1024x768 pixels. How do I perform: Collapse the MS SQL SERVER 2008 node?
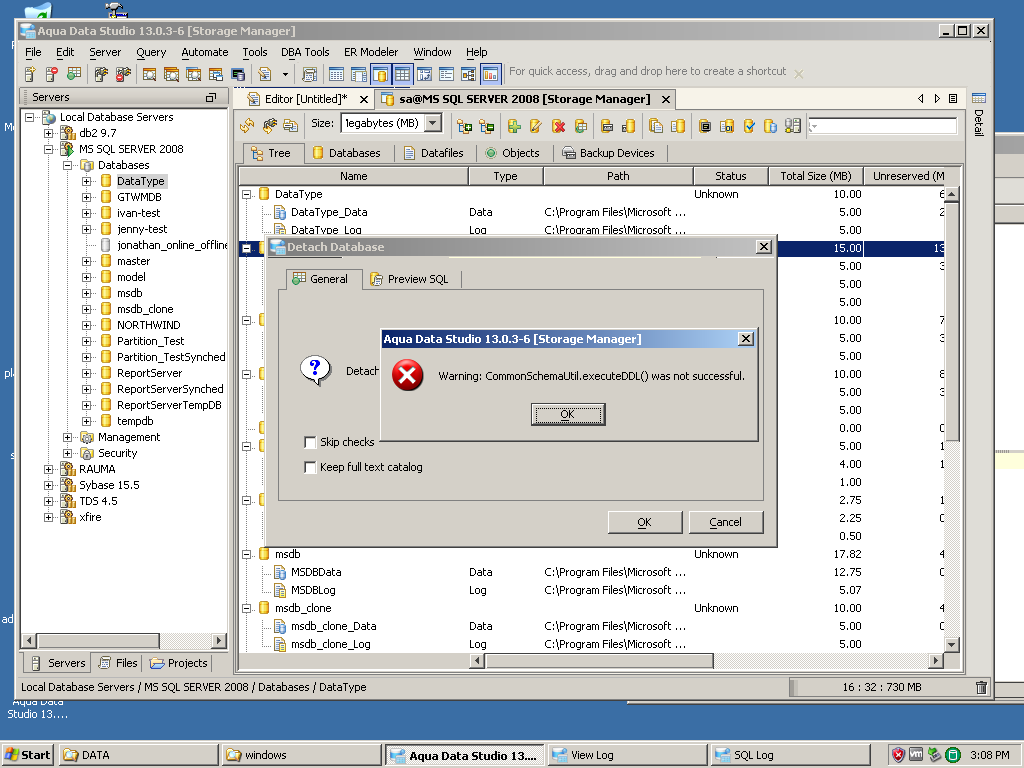[48, 149]
